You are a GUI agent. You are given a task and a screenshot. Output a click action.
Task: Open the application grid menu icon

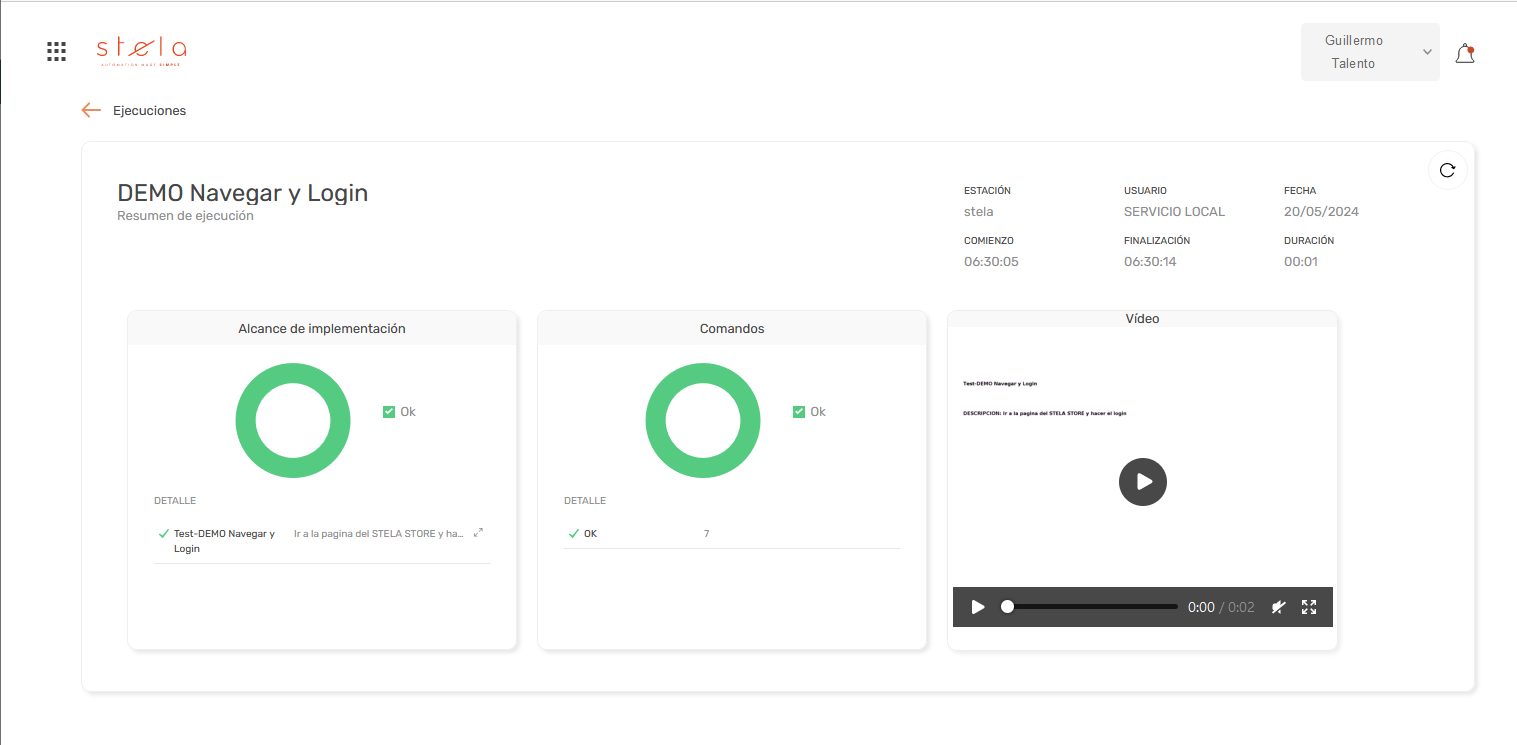coord(56,51)
